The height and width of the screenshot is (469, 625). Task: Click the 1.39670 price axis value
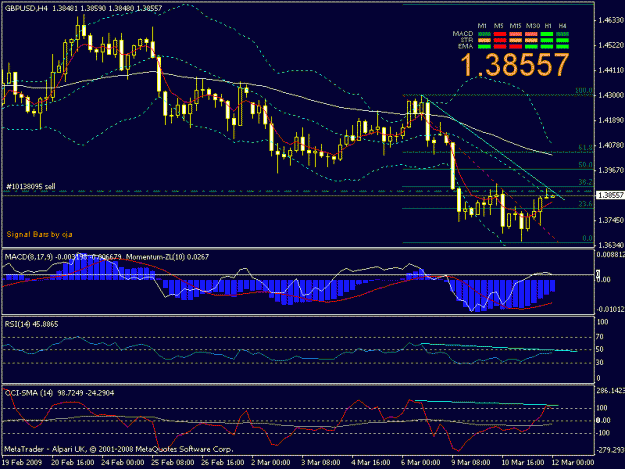pos(611,170)
